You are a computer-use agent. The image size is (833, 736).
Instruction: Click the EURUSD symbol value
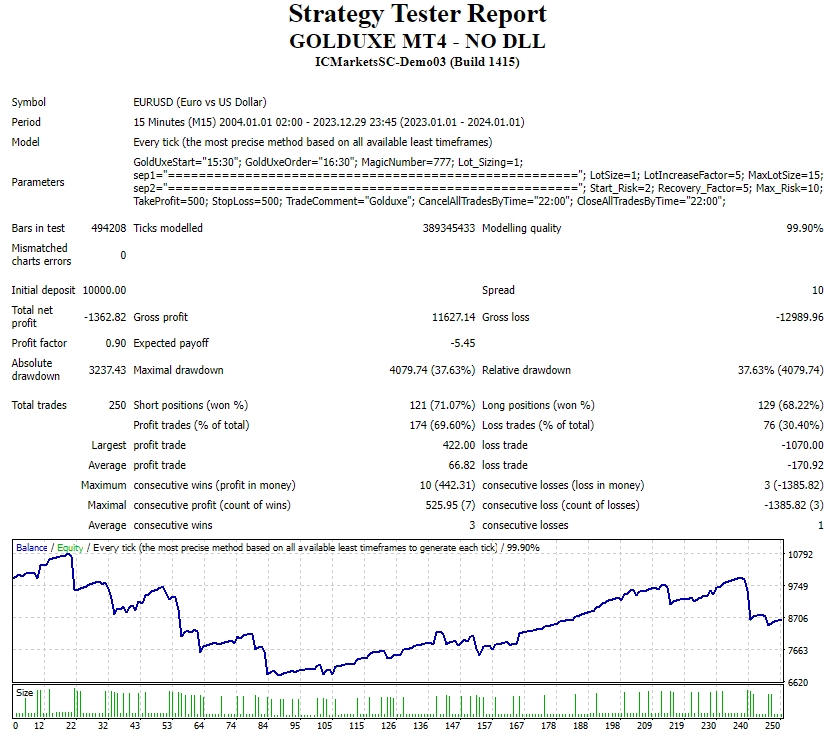199,102
